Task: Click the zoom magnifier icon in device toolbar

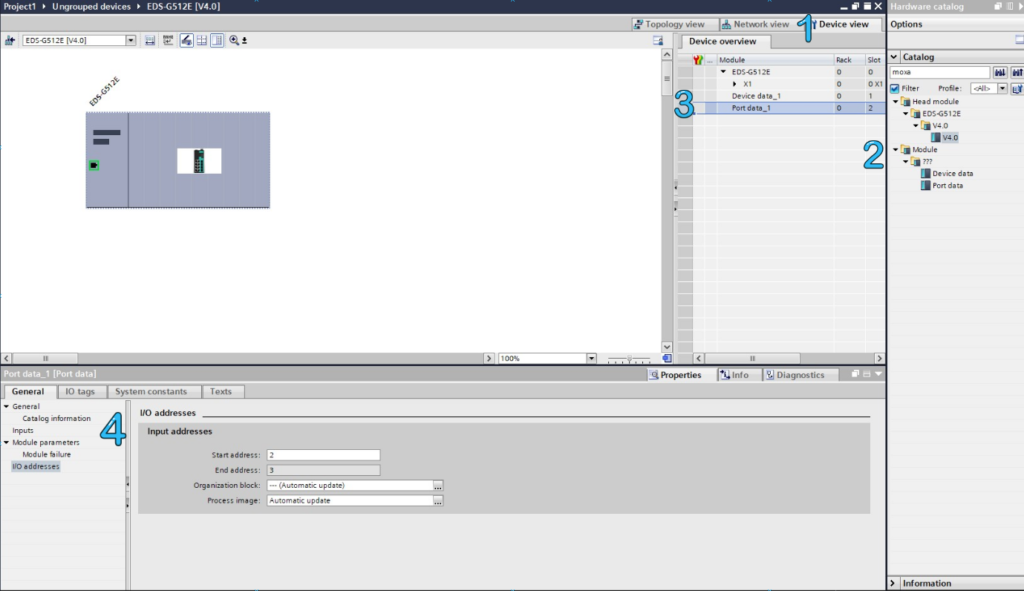Action: pos(234,40)
